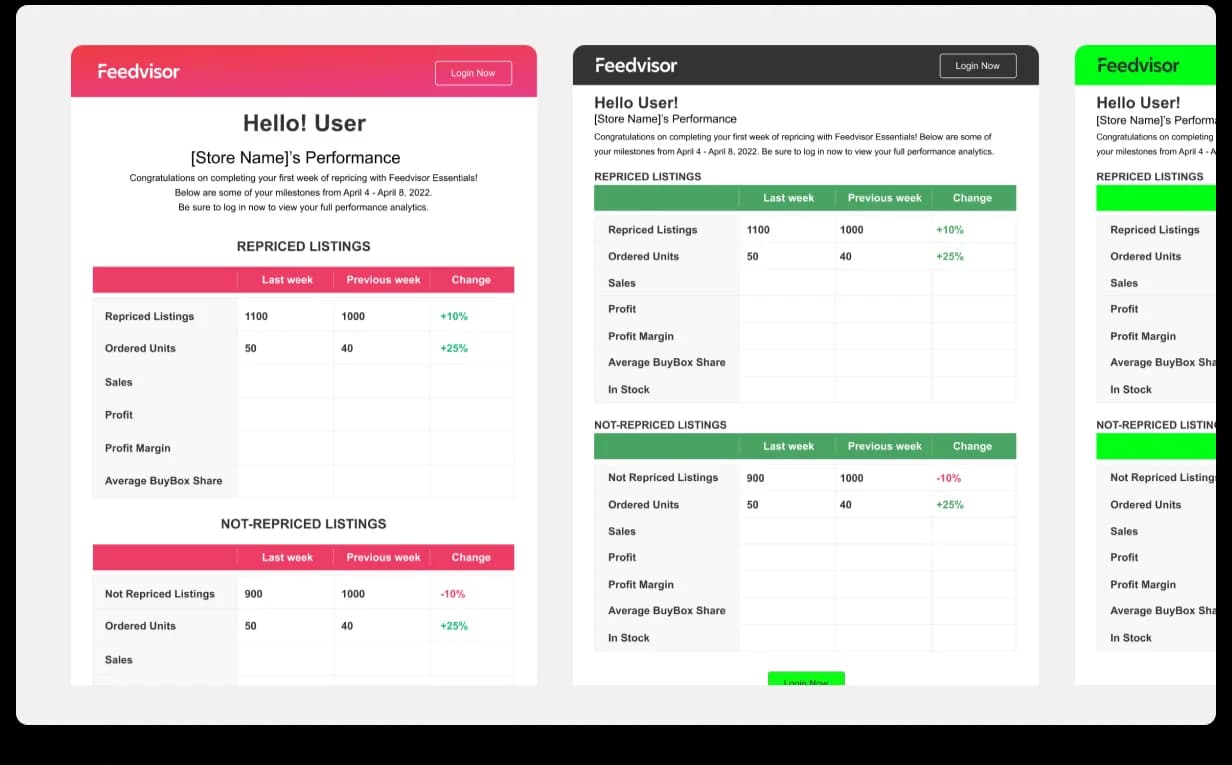
Task: Click "Last week" header in pink Not-Repriced table
Action: tap(287, 558)
